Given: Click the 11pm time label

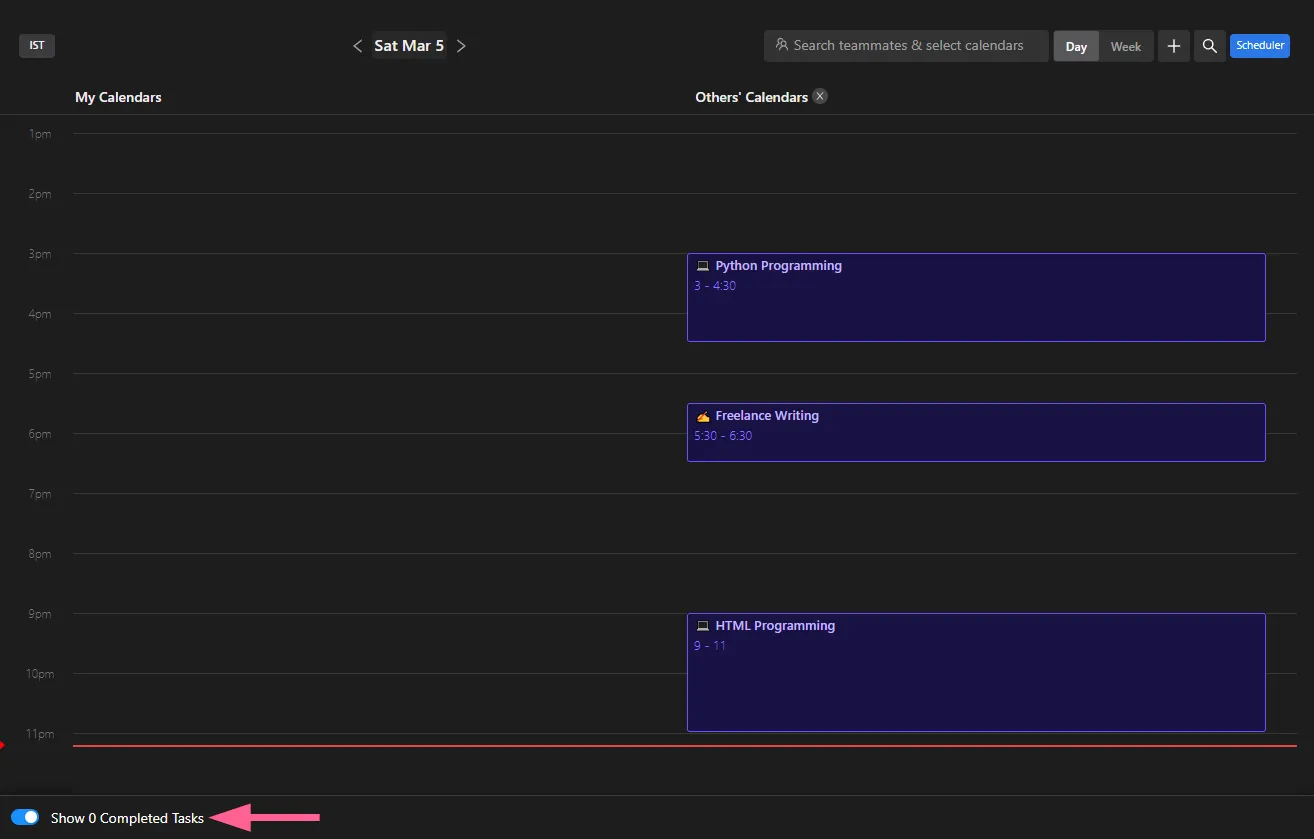Looking at the screenshot, I should click(x=40, y=734).
